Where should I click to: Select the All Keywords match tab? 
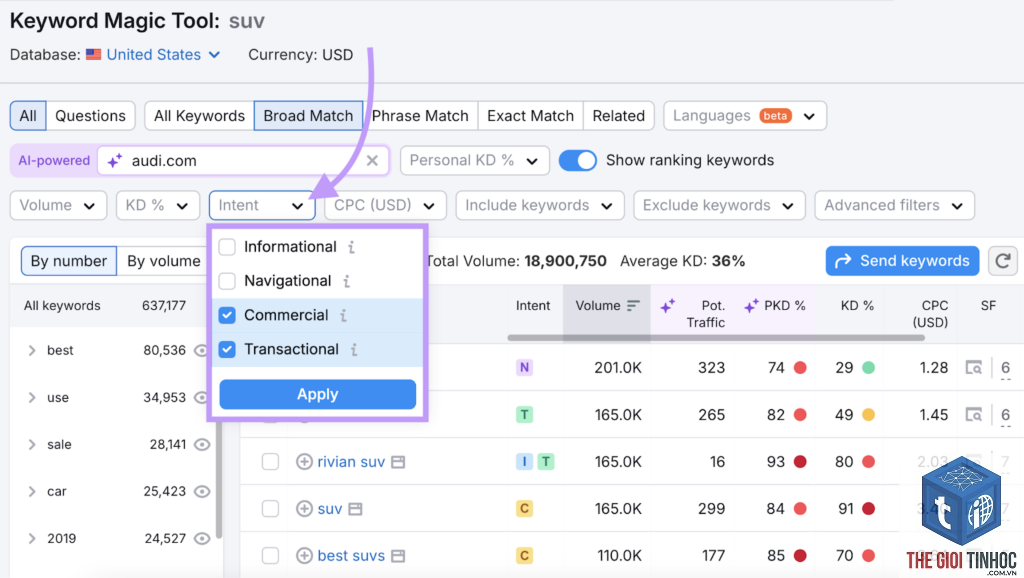point(199,116)
